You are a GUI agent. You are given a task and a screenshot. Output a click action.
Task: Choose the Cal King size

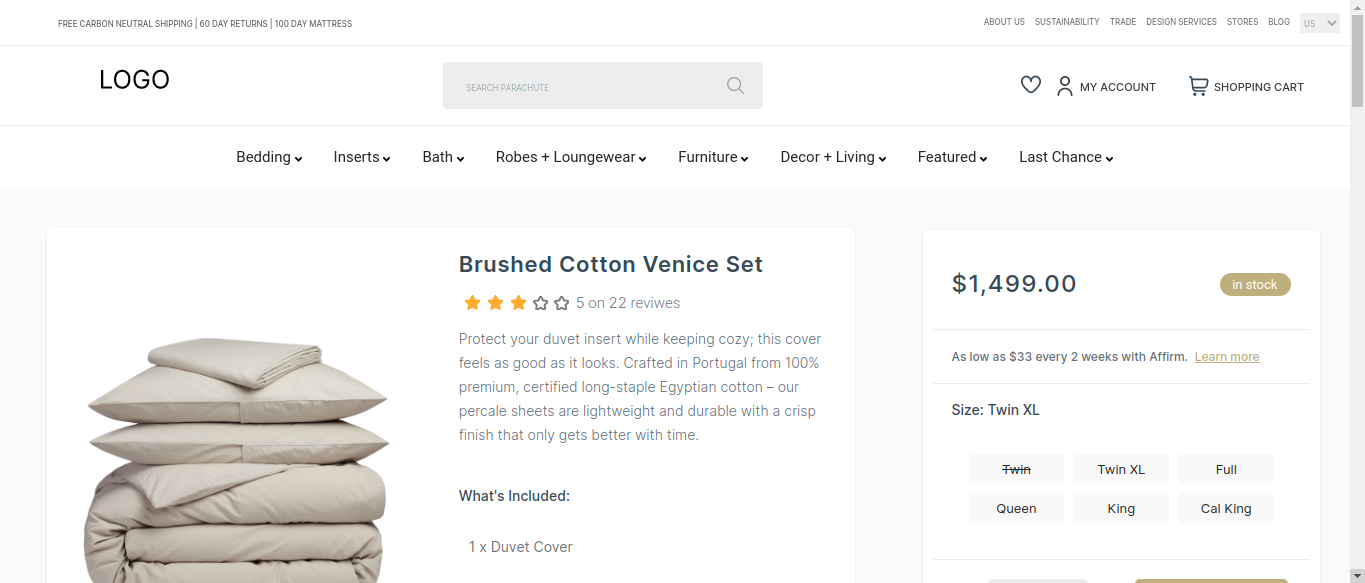click(1226, 509)
